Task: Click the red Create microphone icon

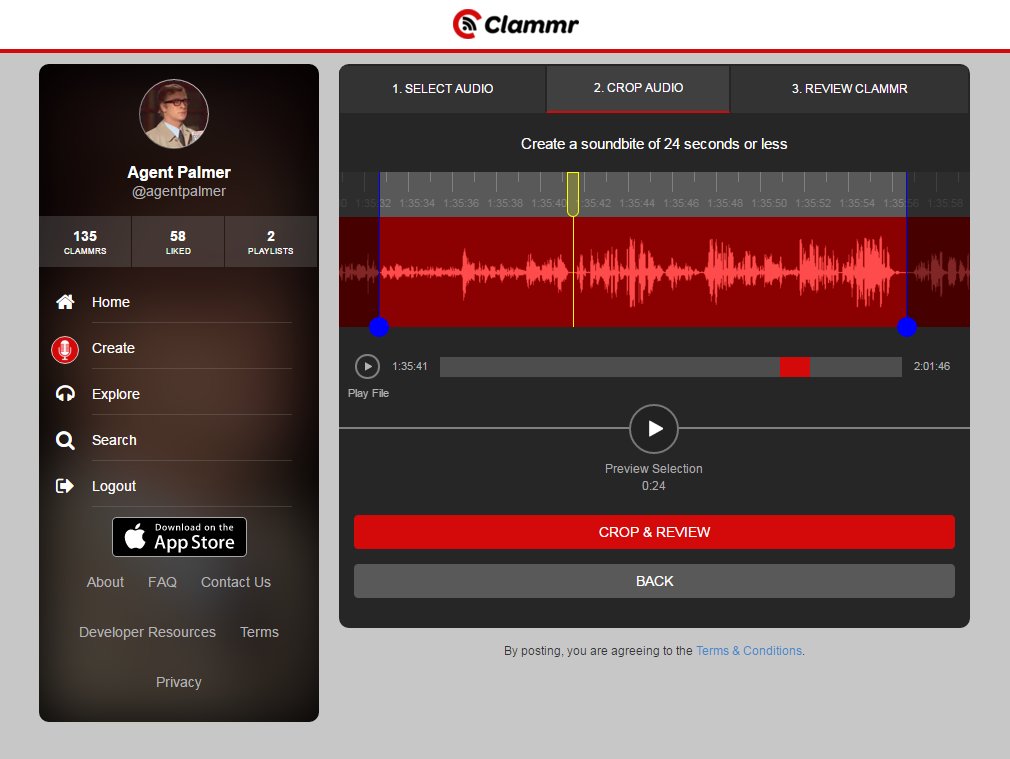Action: coord(65,350)
